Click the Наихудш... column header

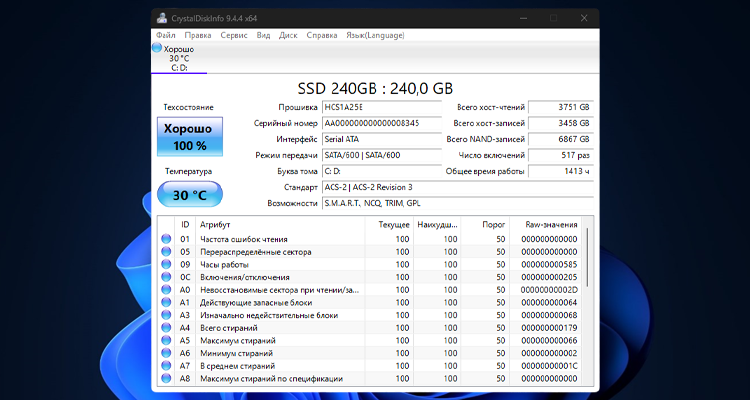click(x=437, y=224)
